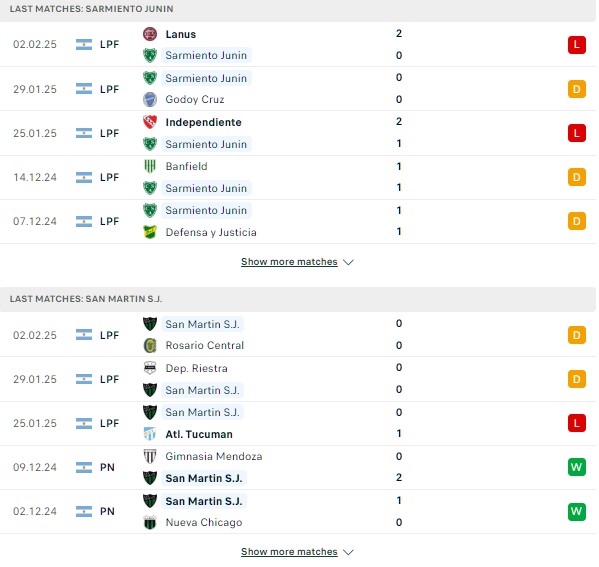Viewport: 599px width, 567px height.
Task: Click the Atl. Tucuman crest icon
Action: coord(150,434)
